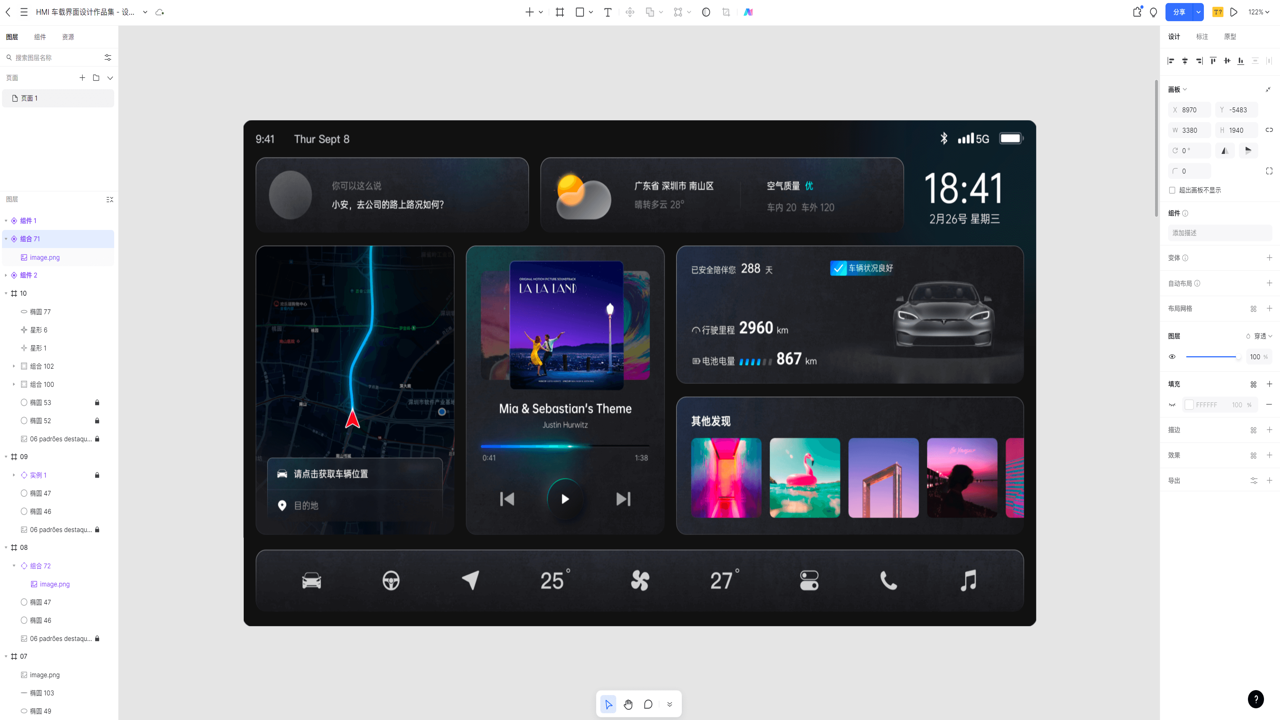Image resolution: width=1280 pixels, height=720 pixels.
Task: Add auto layout 自动布局 with plus
Action: [x=1269, y=283]
